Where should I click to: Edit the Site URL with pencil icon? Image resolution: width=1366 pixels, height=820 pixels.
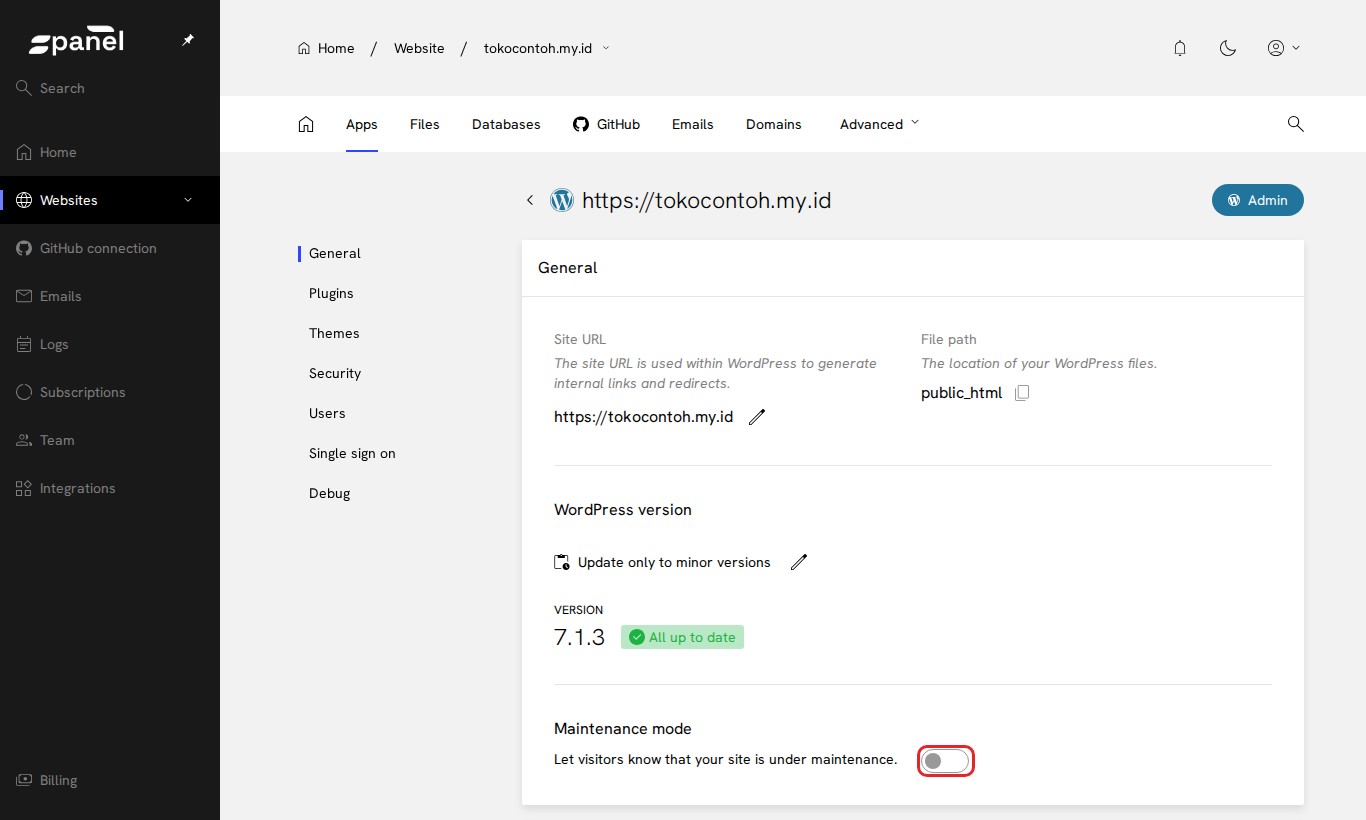click(757, 417)
